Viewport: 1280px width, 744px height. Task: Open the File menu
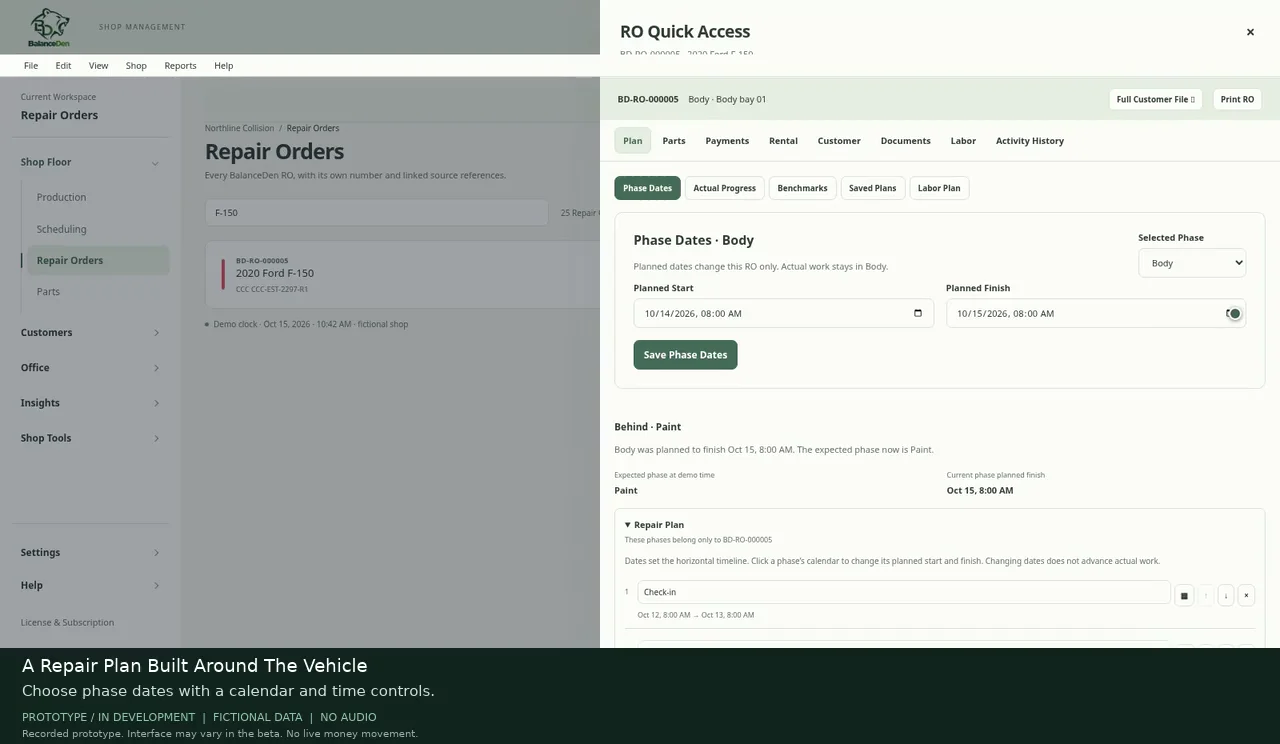point(31,65)
